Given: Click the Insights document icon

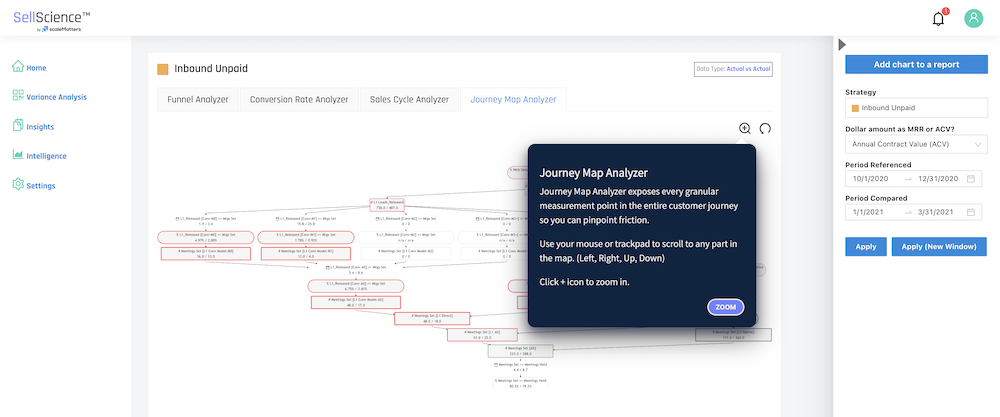Looking at the screenshot, I should point(18,126).
